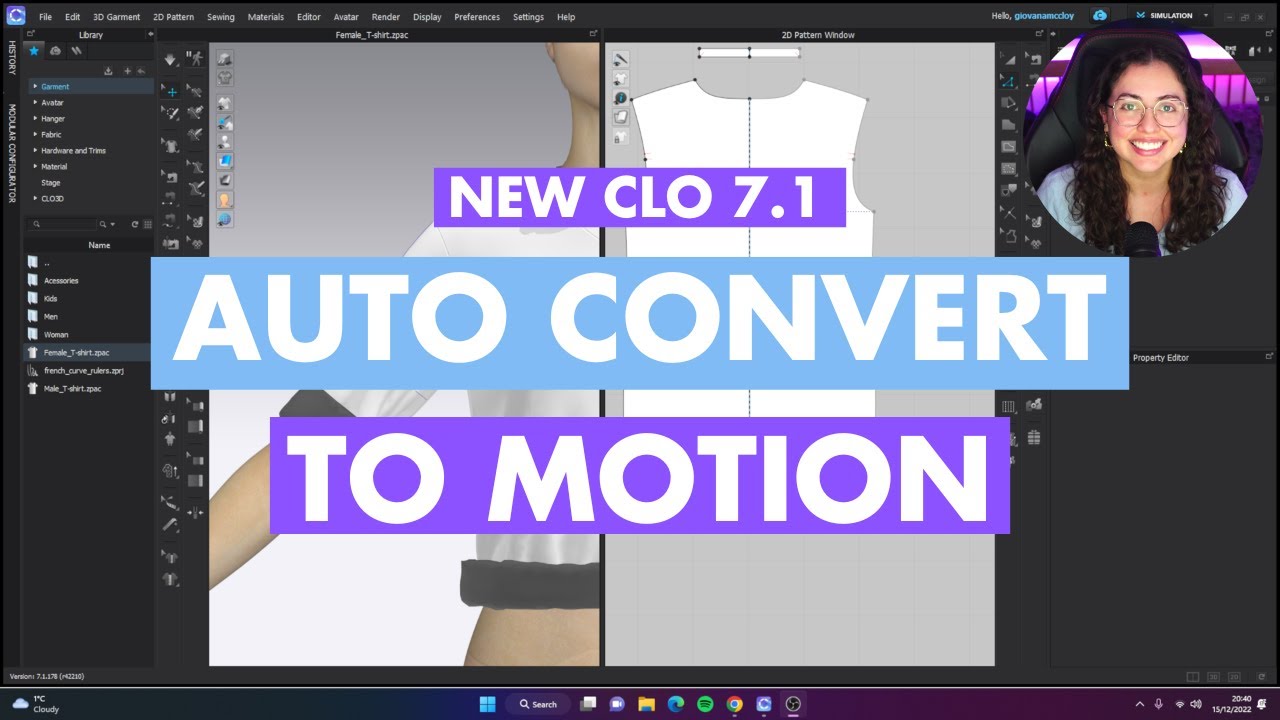Select the Select/Move tool with blue cross
This screenshot has width=1280, height=720.
[171, 91]
